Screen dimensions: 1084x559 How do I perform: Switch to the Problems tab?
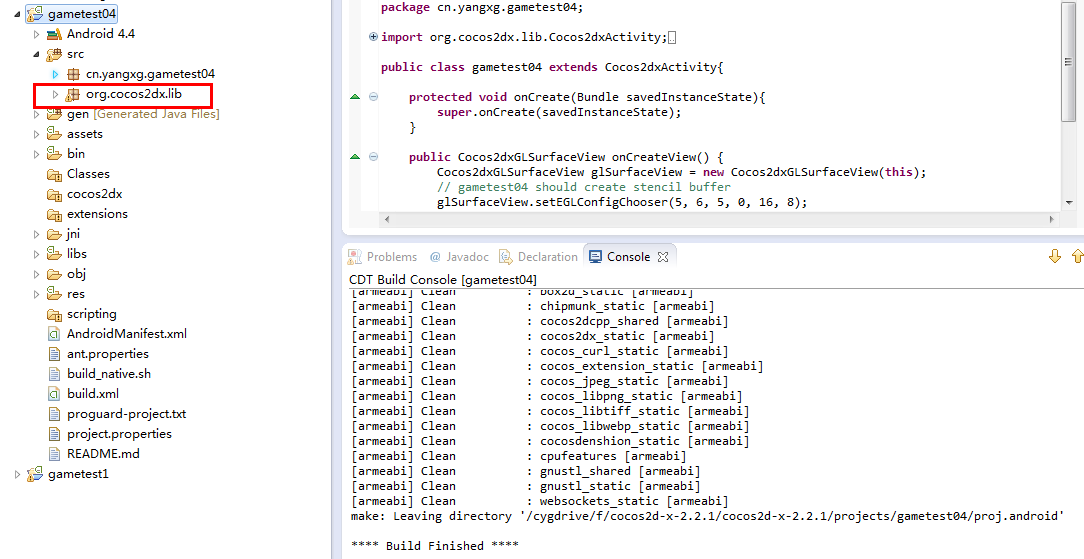click(x=383, y=256)
